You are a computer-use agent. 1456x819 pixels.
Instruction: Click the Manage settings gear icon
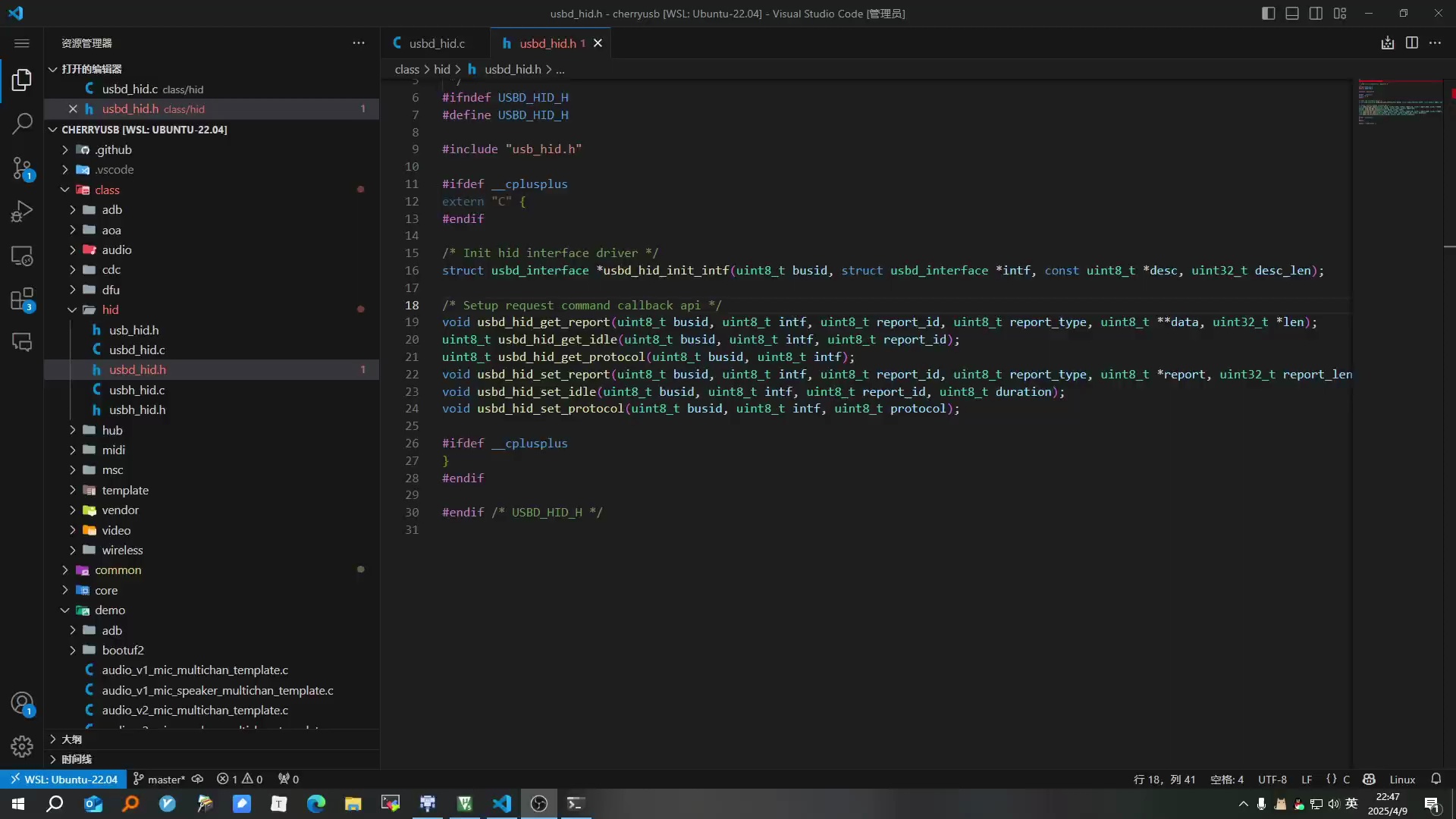tap(22, 746)
